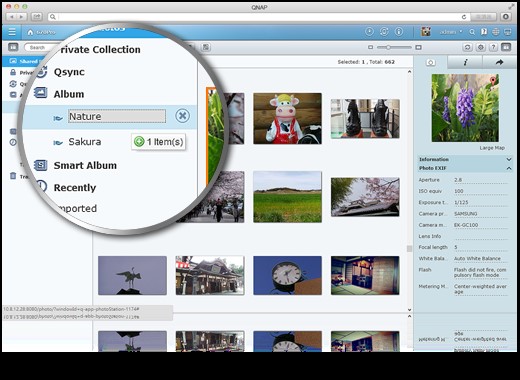Click scroll down arrow of photo grid
The height and width of the screenshot is (380, 520).
point(409,310)
